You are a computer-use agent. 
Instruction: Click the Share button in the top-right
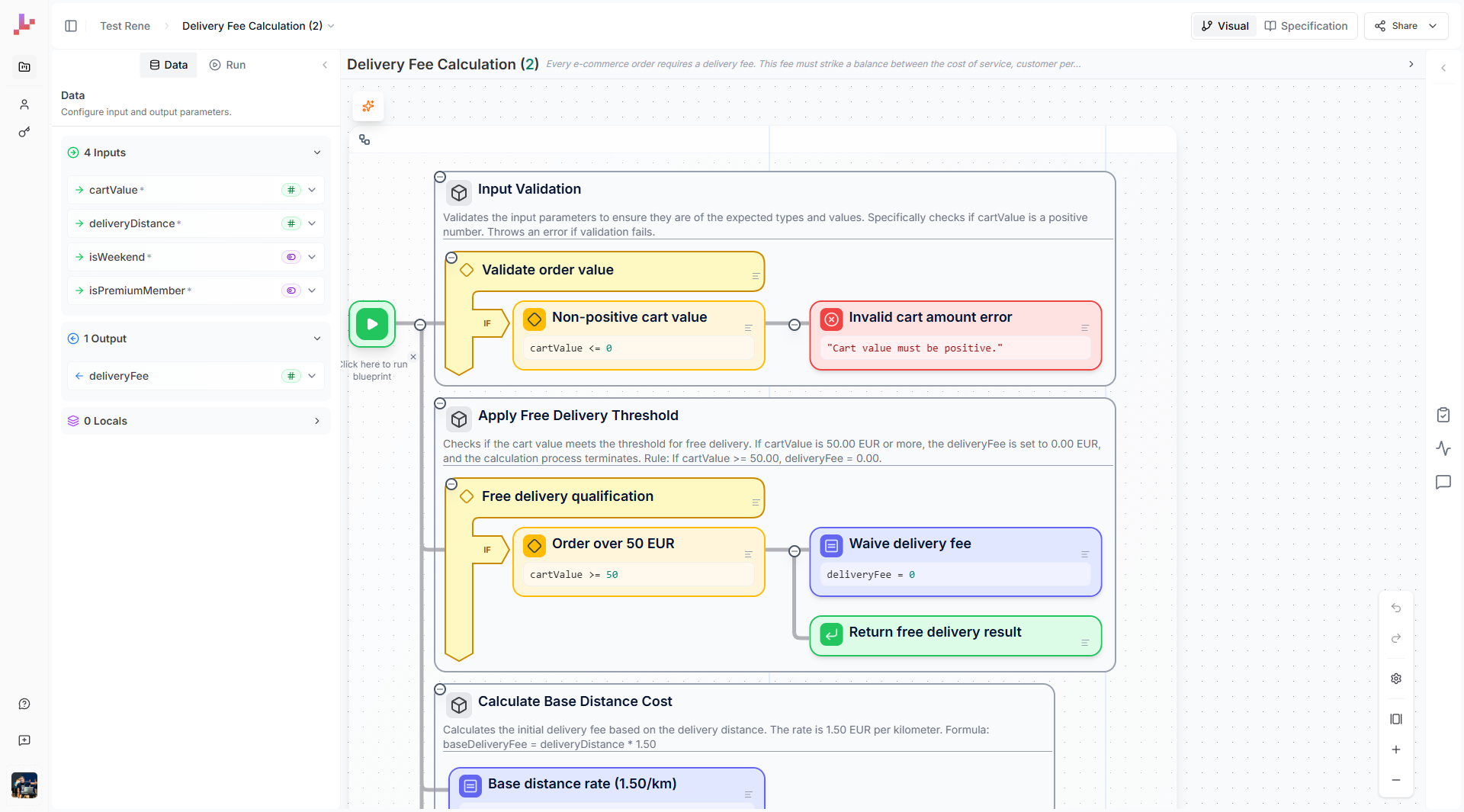click(x=1402, y=25)
